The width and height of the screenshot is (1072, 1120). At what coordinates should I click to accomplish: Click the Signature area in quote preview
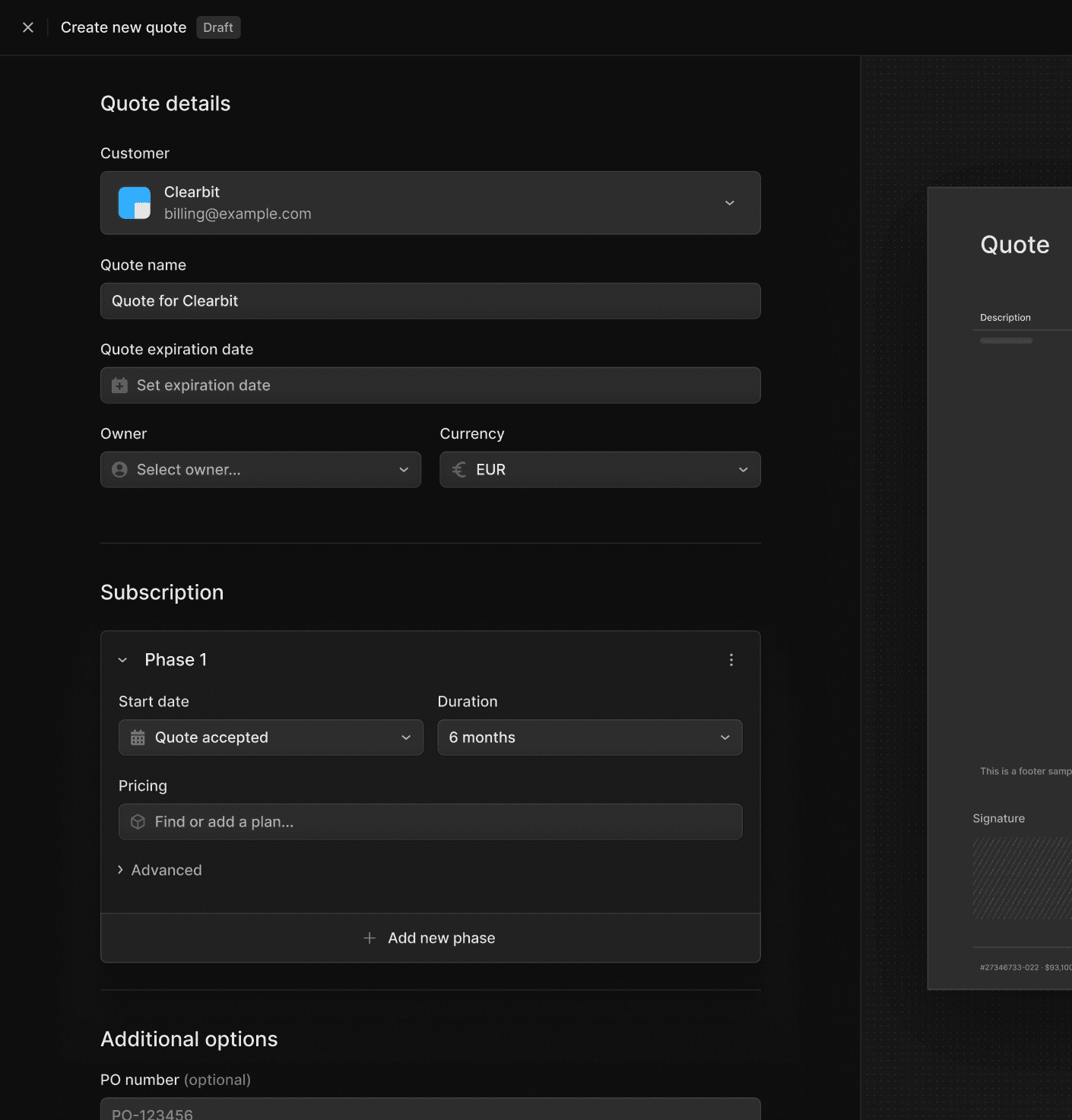tap(1022, 878)
